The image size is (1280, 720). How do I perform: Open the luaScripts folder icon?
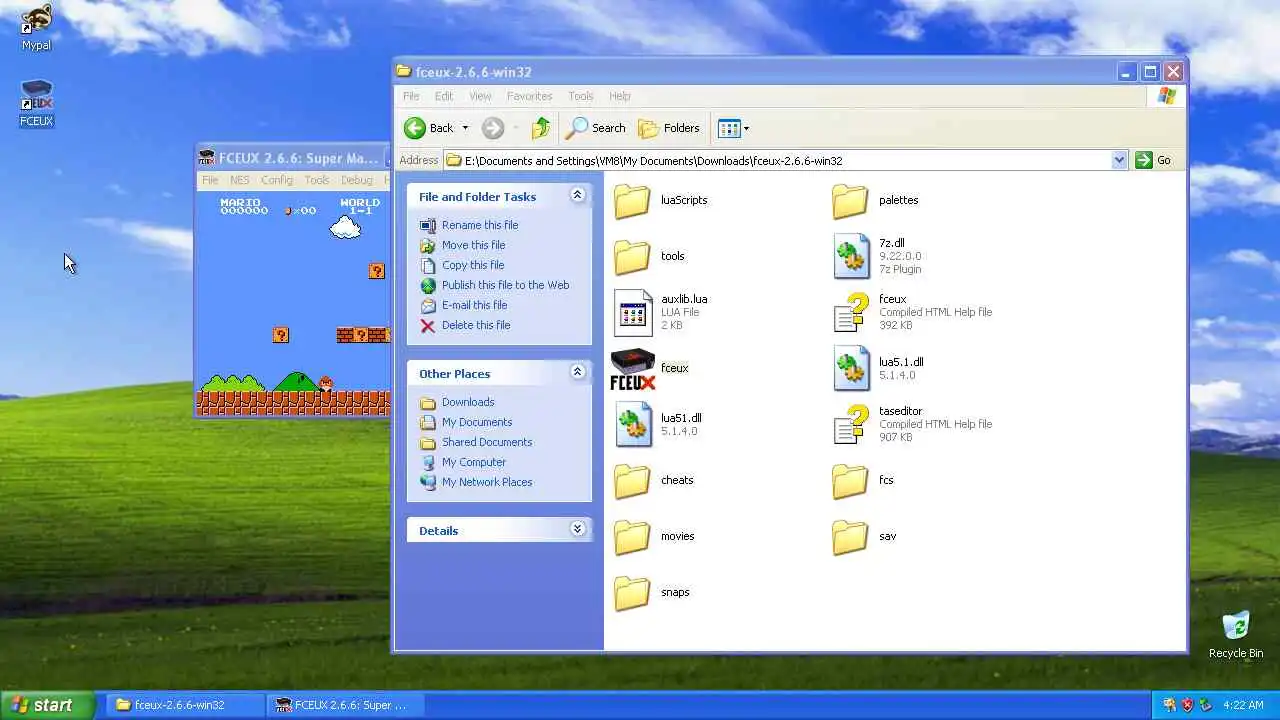click(632, 201)
